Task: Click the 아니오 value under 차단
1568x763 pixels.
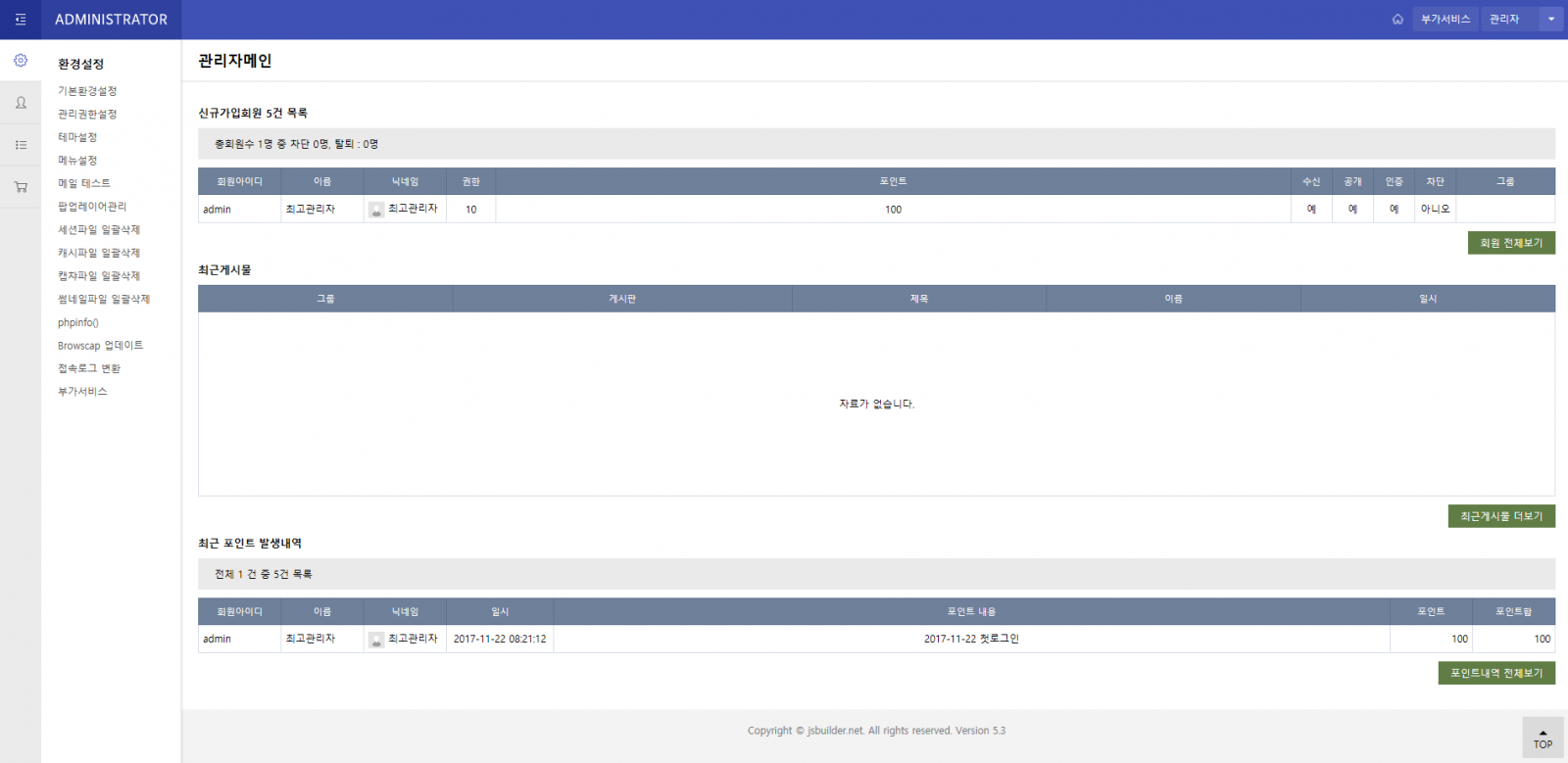Action: 1436,209
